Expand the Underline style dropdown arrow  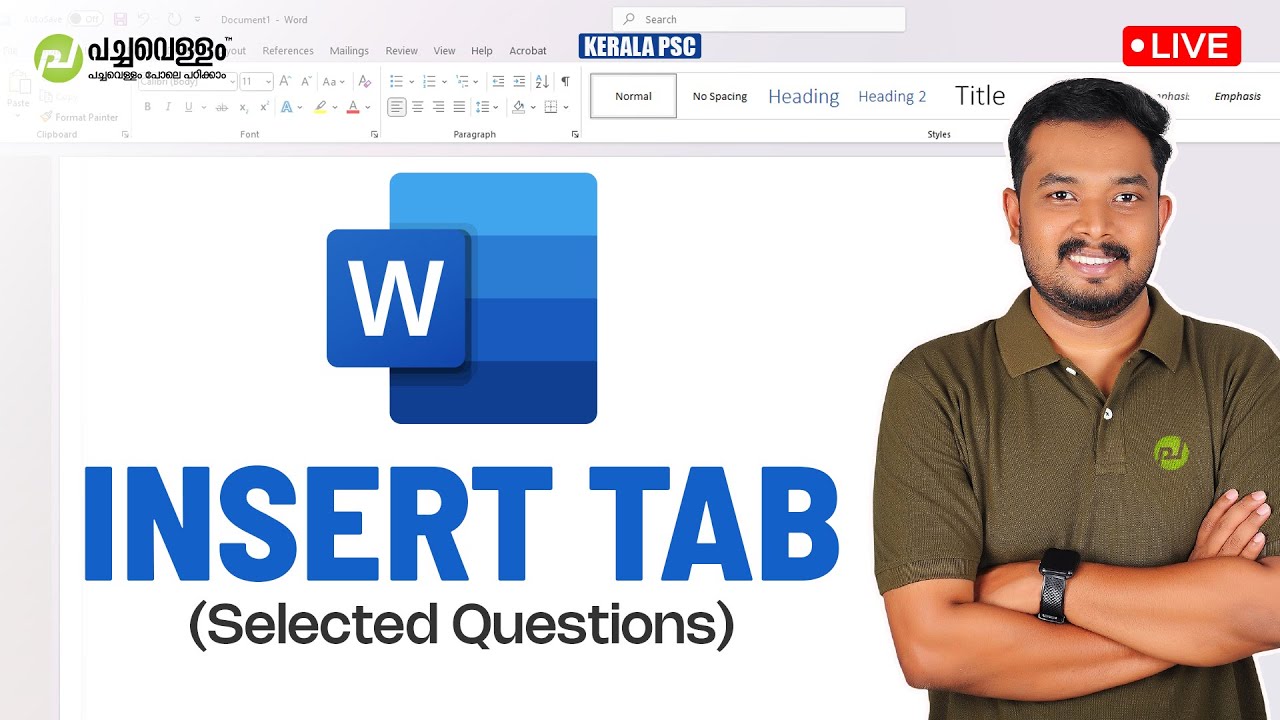point(203,107)
